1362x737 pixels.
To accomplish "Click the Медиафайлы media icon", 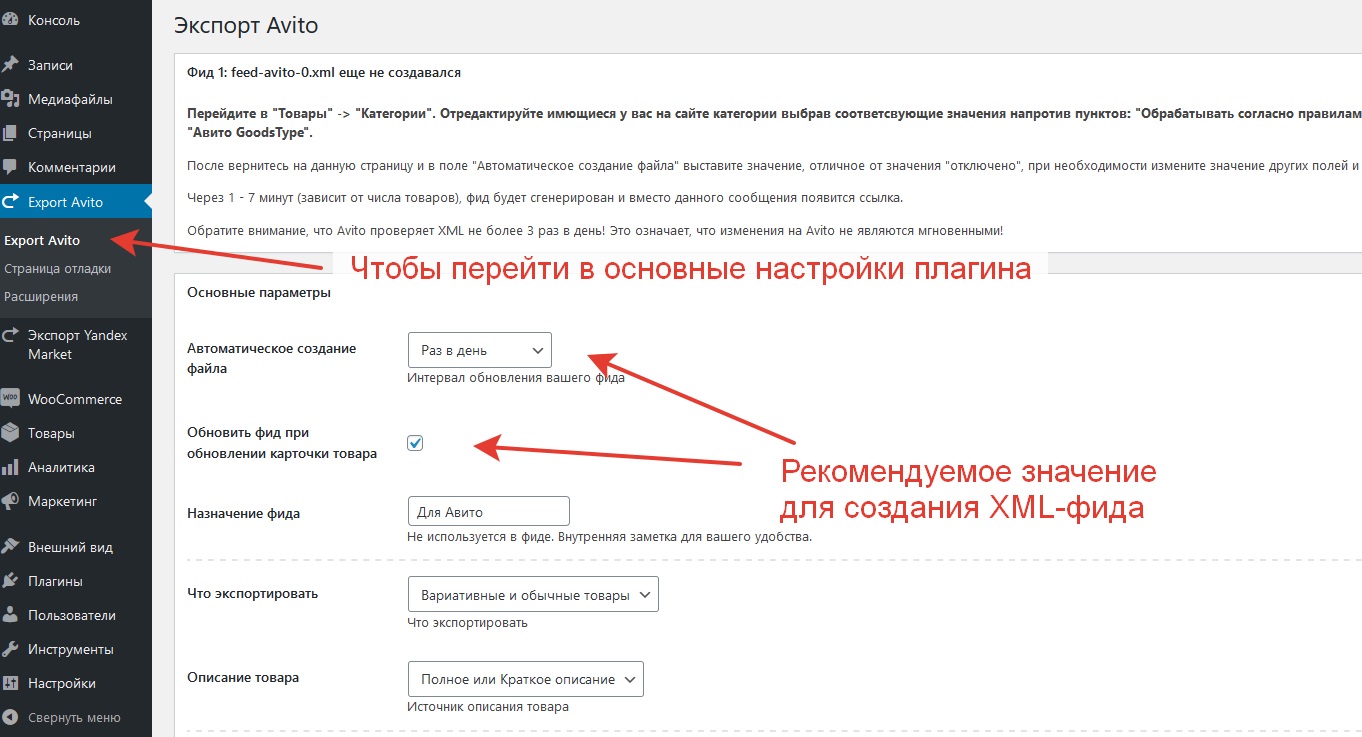I will pos(11,99).
